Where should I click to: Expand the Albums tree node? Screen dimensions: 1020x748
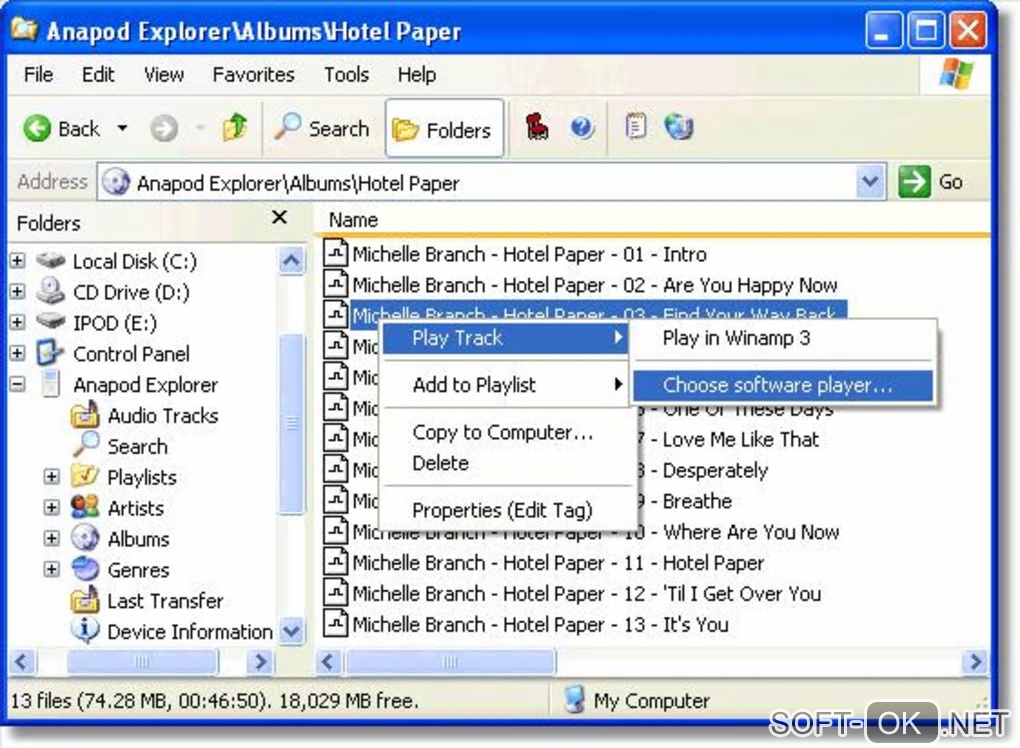point(51,539)
